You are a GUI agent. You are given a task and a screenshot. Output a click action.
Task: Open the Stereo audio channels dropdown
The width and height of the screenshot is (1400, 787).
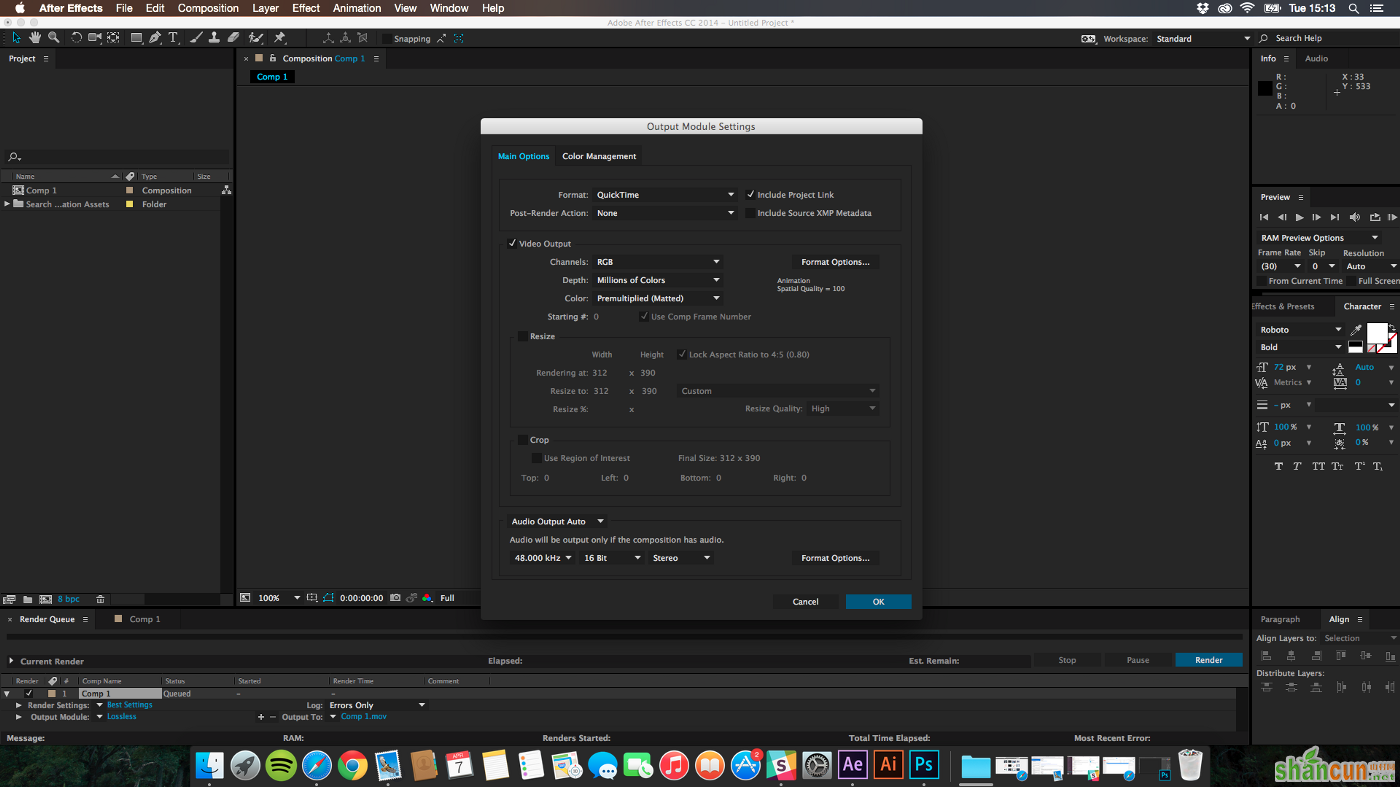tap(681, 558)
